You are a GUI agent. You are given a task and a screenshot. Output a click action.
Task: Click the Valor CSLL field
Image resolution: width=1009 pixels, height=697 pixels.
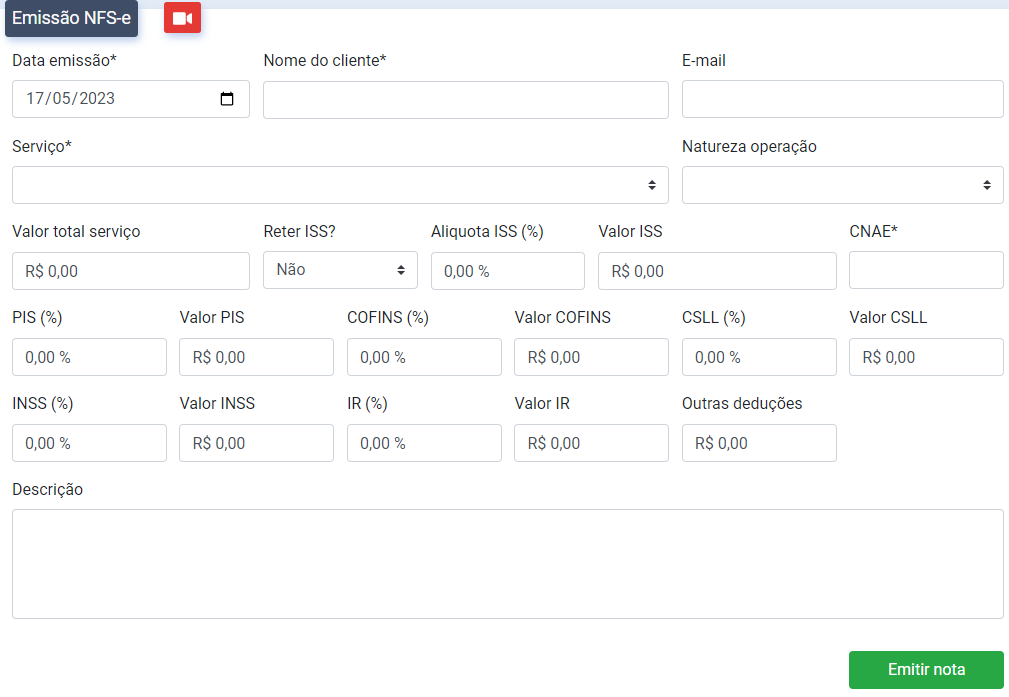click(925, 357)
